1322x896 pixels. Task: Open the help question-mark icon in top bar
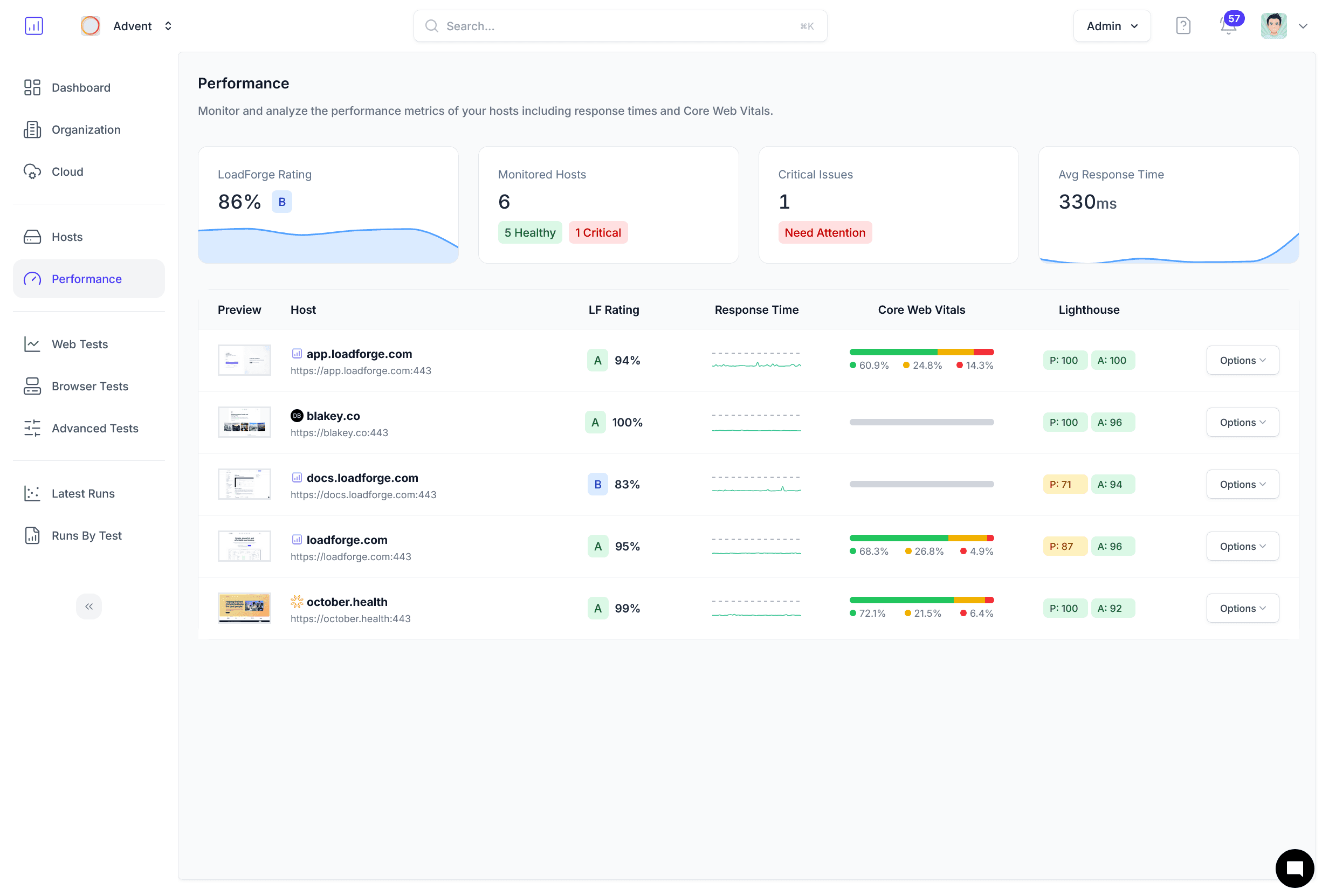tap(1183, 25)
